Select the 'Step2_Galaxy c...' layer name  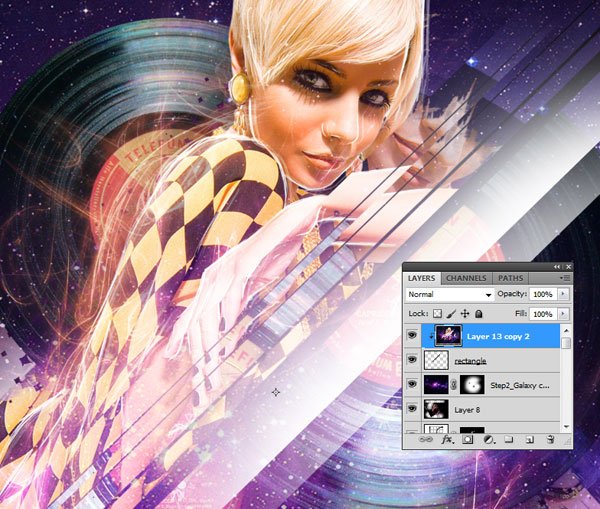[x=520, y=385]
